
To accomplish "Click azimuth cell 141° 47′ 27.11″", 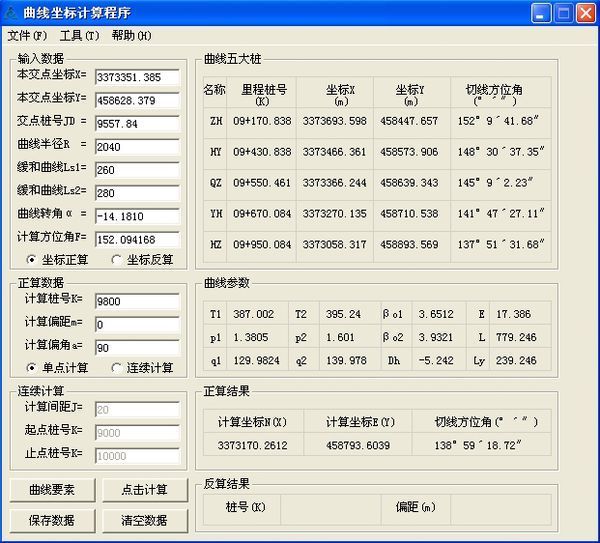I will click(501, 214).
